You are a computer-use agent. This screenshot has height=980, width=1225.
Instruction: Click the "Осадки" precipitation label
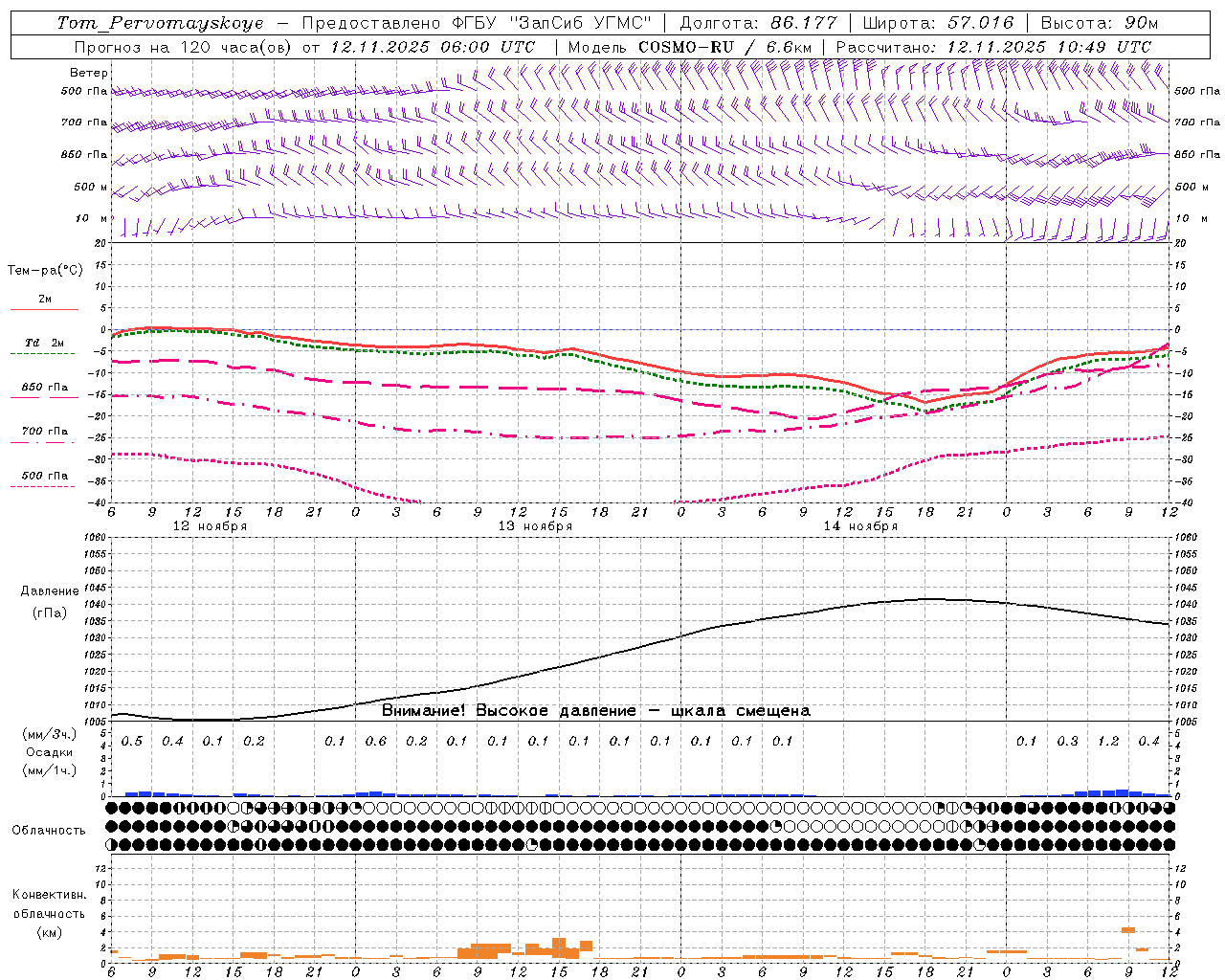(49, 752)
